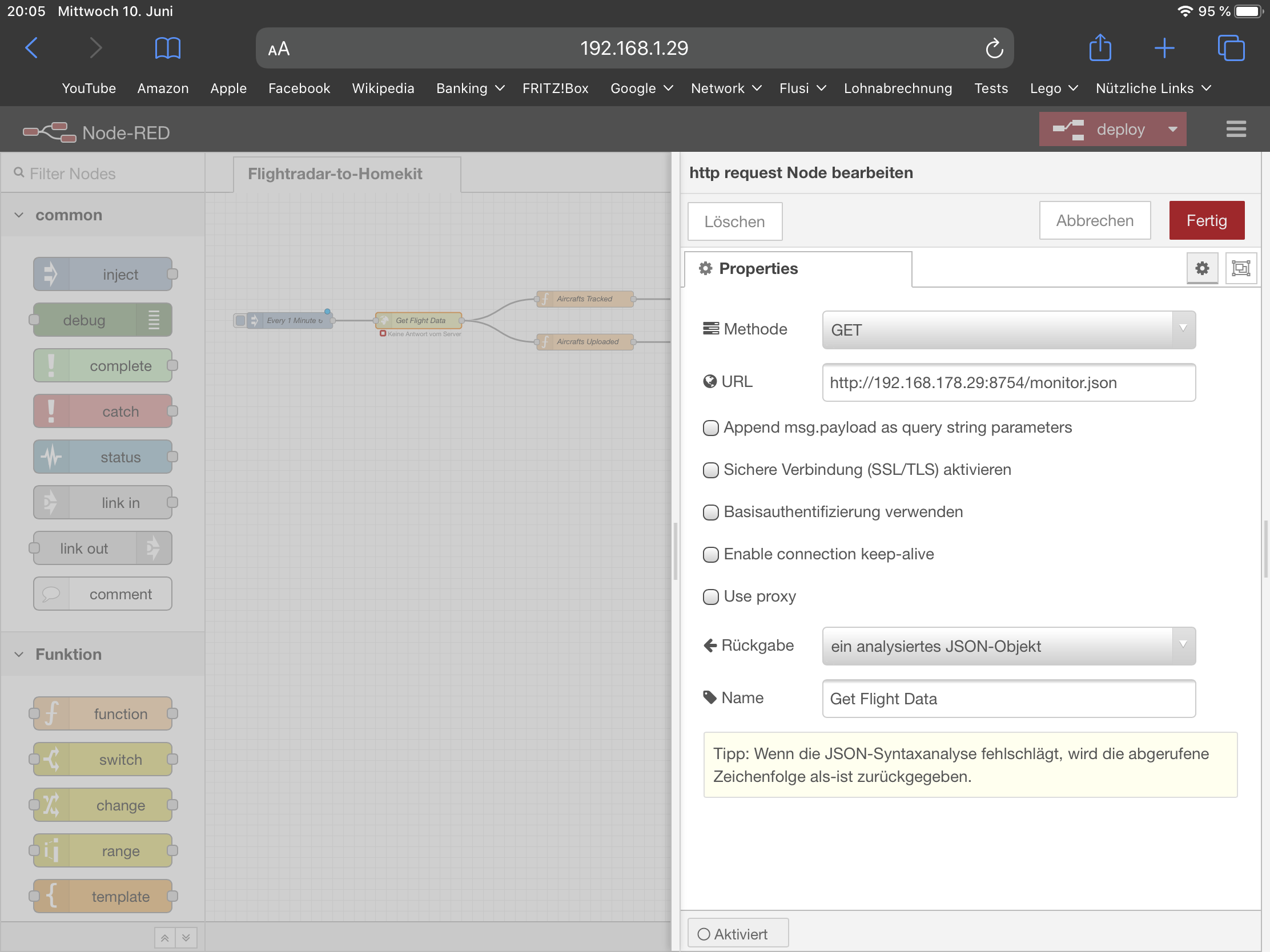Image resolution: width=1270 pixels, height=952 pixels.
Task: Click the Löschen button
Action: coord(734,221)
